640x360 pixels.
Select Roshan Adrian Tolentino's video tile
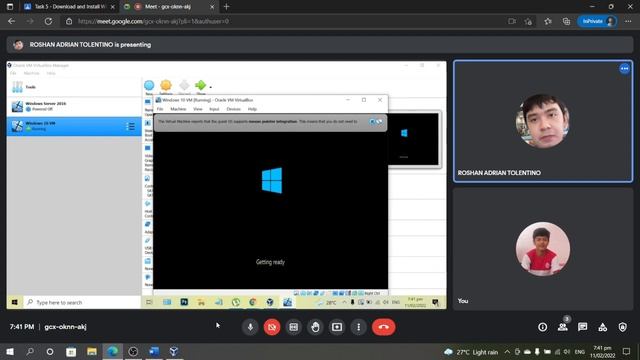click(x=543, y=121)
